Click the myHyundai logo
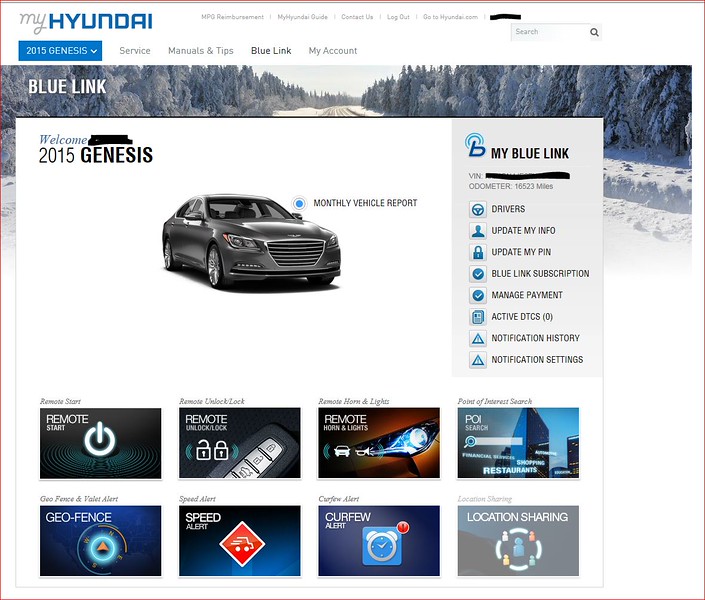 pyautogui.click(x=86, y=22)
